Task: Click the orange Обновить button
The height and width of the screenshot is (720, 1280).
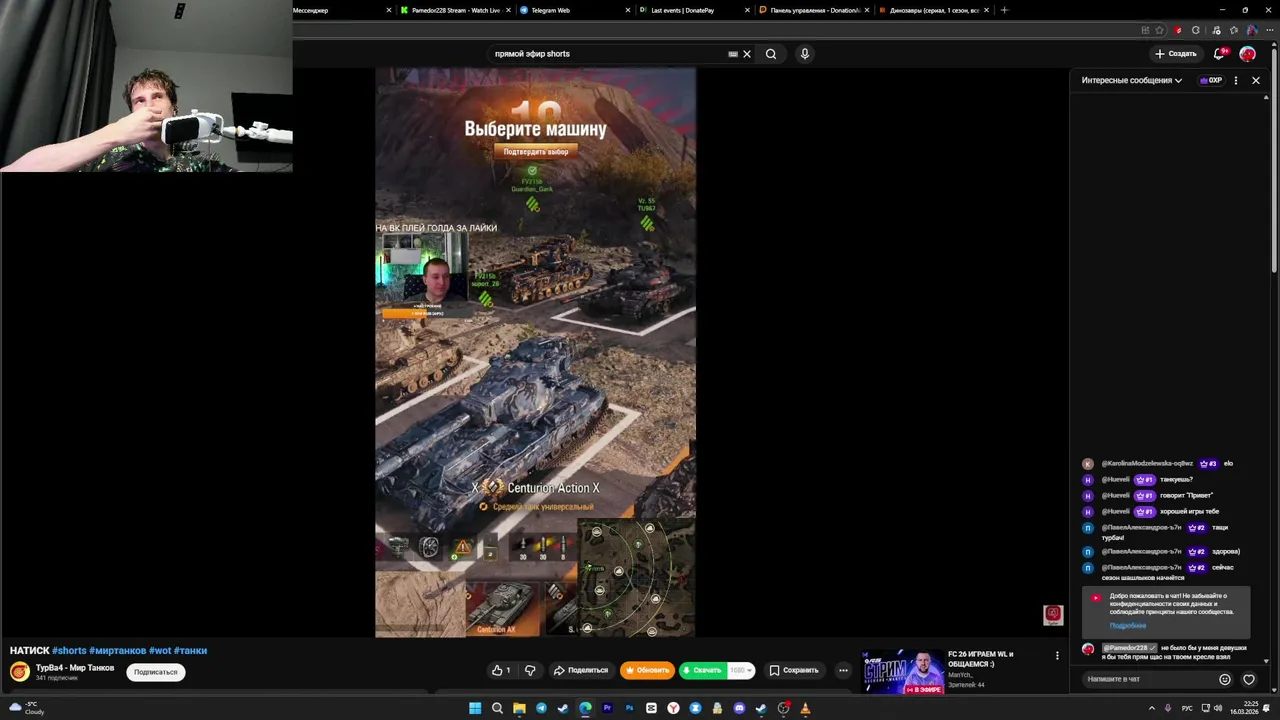Action: click(x=646, y=670)
